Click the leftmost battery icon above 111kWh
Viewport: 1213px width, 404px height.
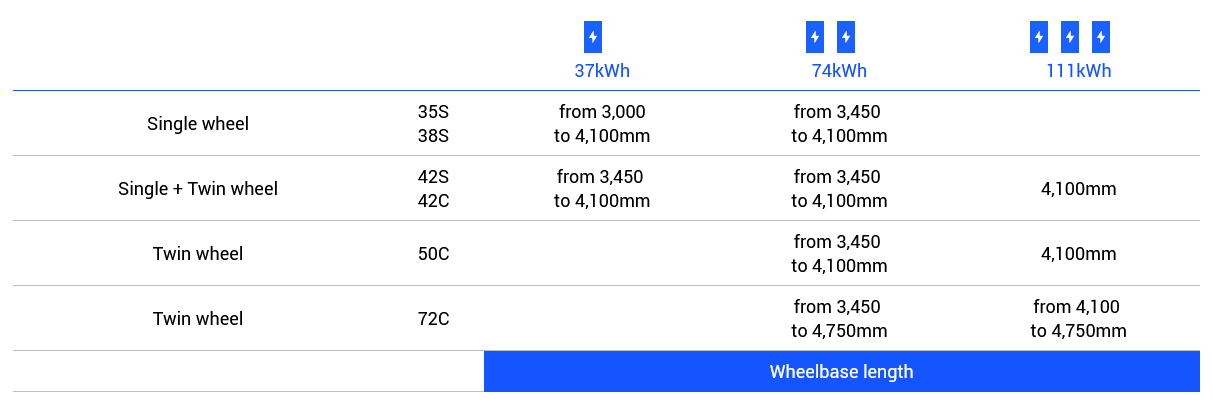coord(1039,37)
